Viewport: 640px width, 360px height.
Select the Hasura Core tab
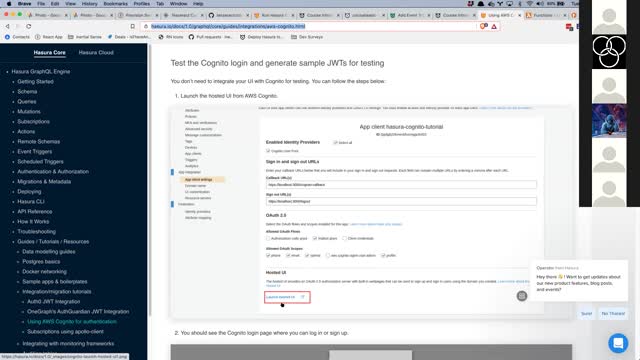[x=49, y=53]
